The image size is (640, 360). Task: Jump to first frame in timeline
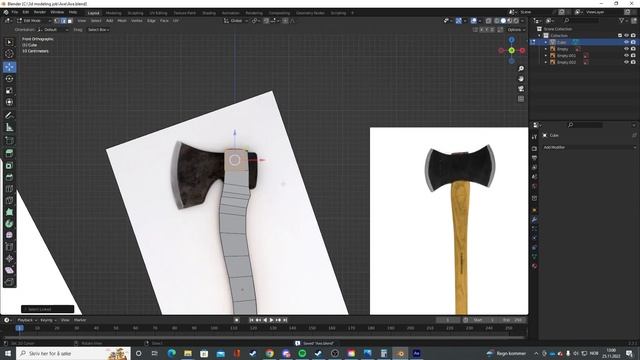tap(251, 320)
